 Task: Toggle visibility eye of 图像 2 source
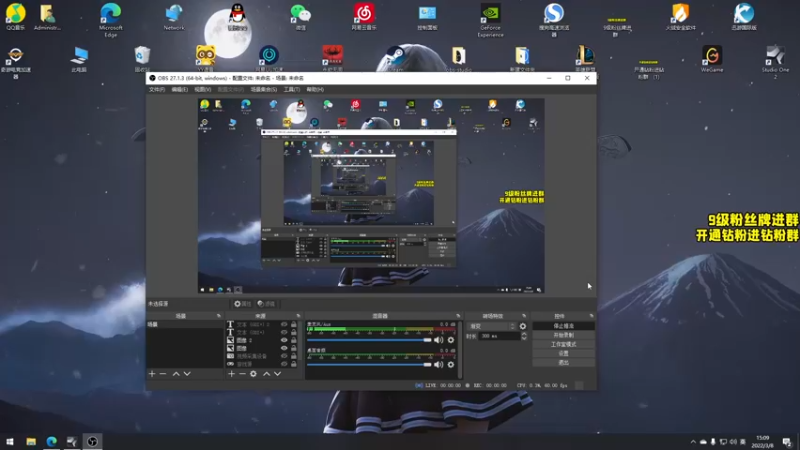284,340
